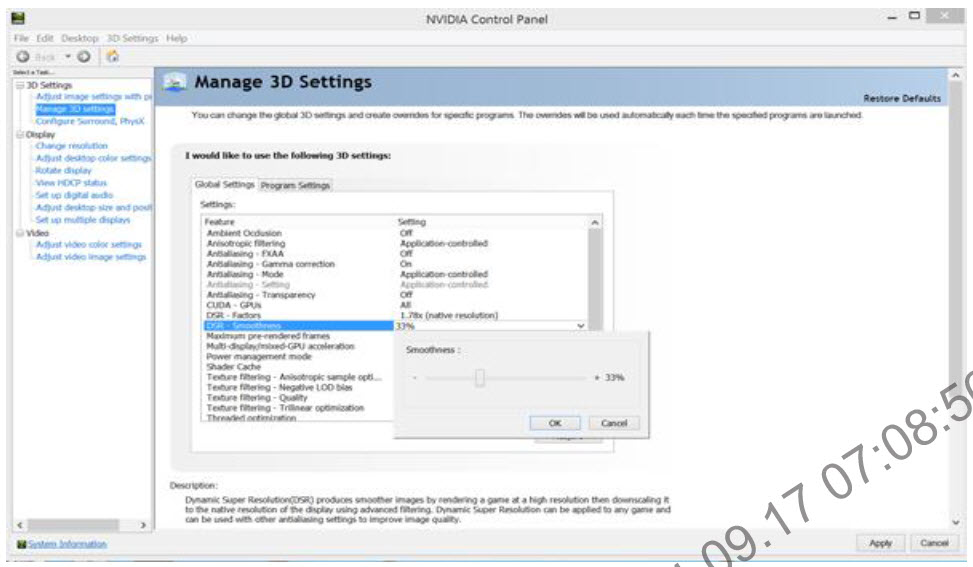Collapse the Video tree node
Image resolution: width=973 pixels, height=567 pixels.
(20, 233)
